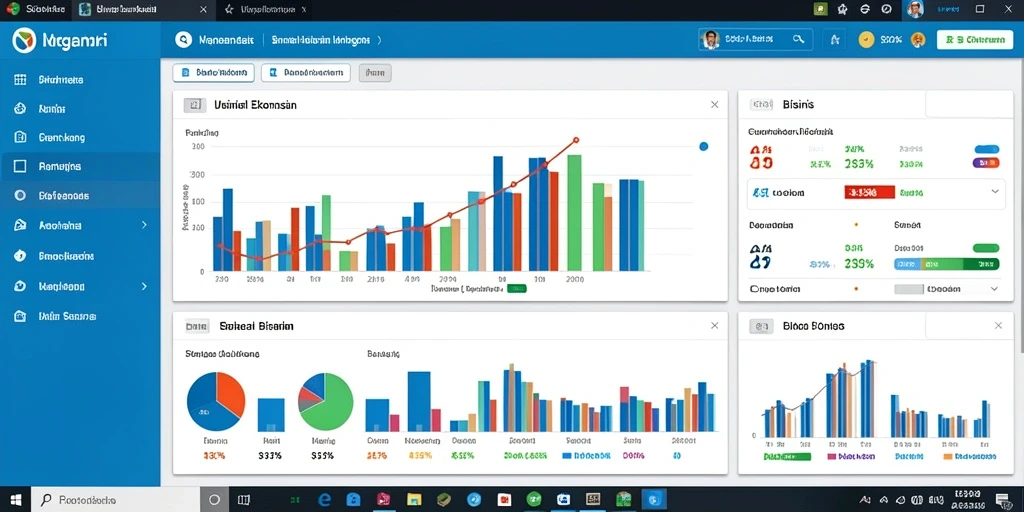The image size is (1024, 512).
Task: Open the globe icon sidebar item
Action: (20, 108)
